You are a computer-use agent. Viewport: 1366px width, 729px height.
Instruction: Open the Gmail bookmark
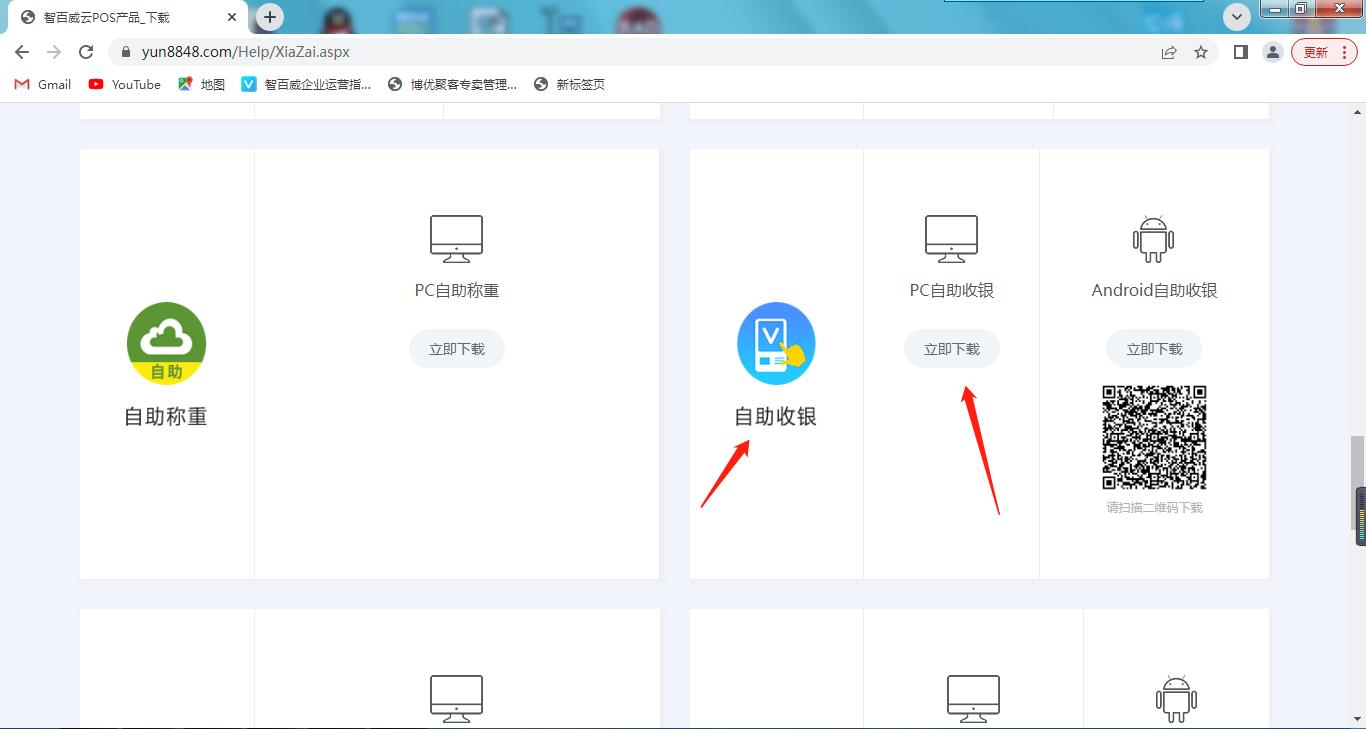43,84
